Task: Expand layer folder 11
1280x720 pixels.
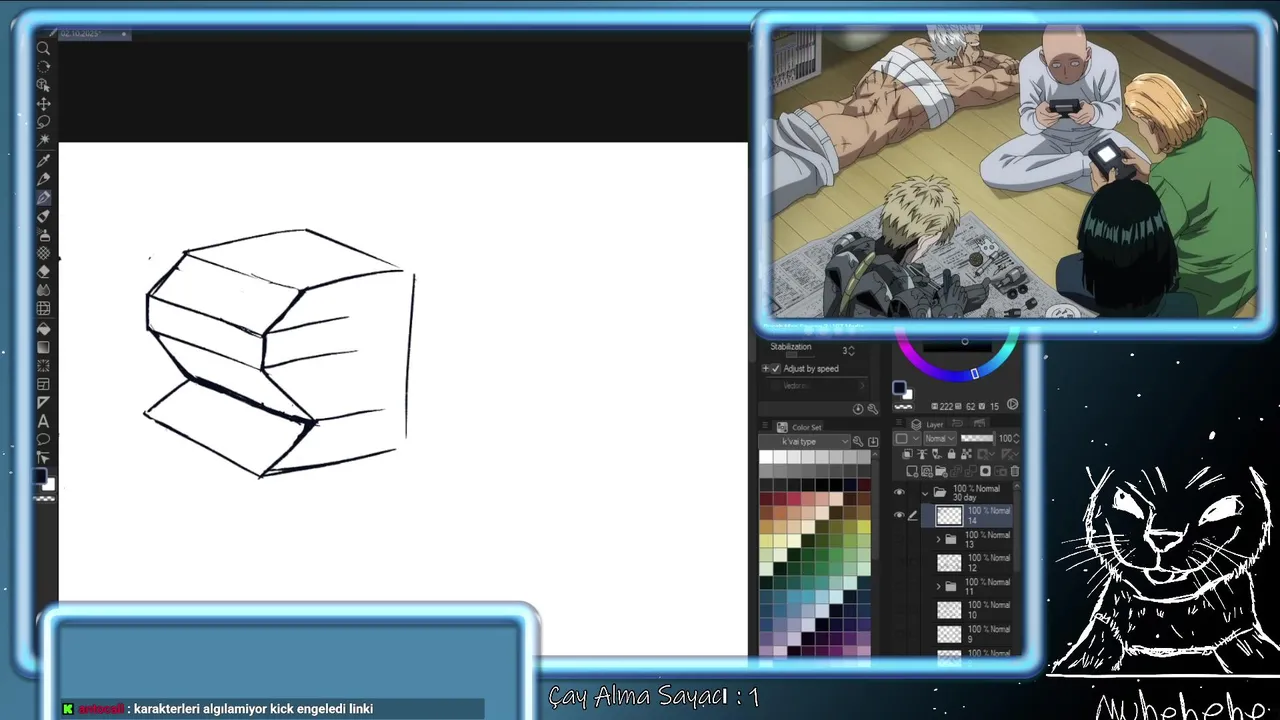Action: point(938,587)
